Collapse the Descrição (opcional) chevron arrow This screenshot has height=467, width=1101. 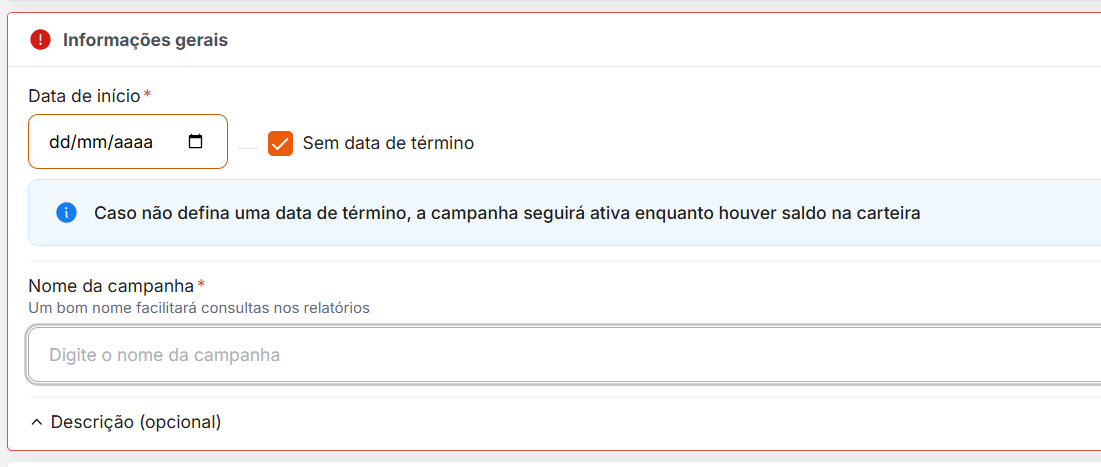tap(37, 422)
